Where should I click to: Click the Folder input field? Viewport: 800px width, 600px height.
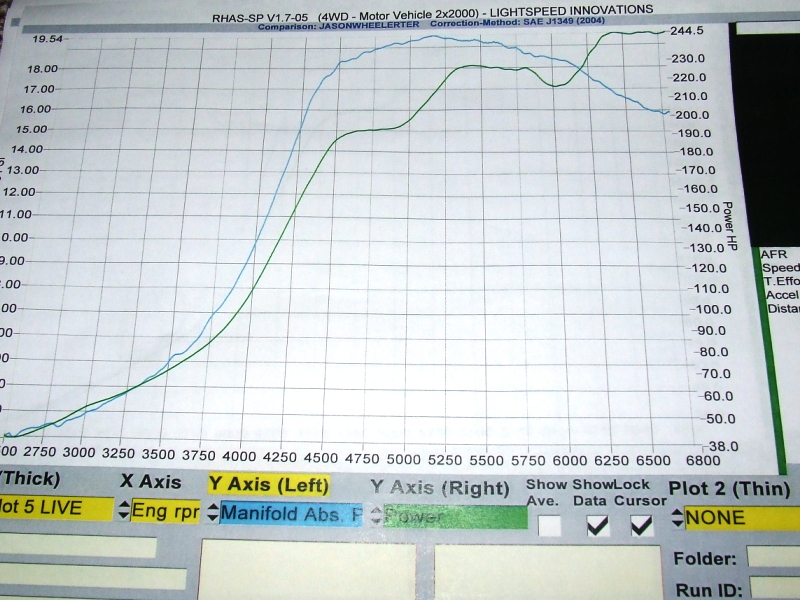point(773,557)
